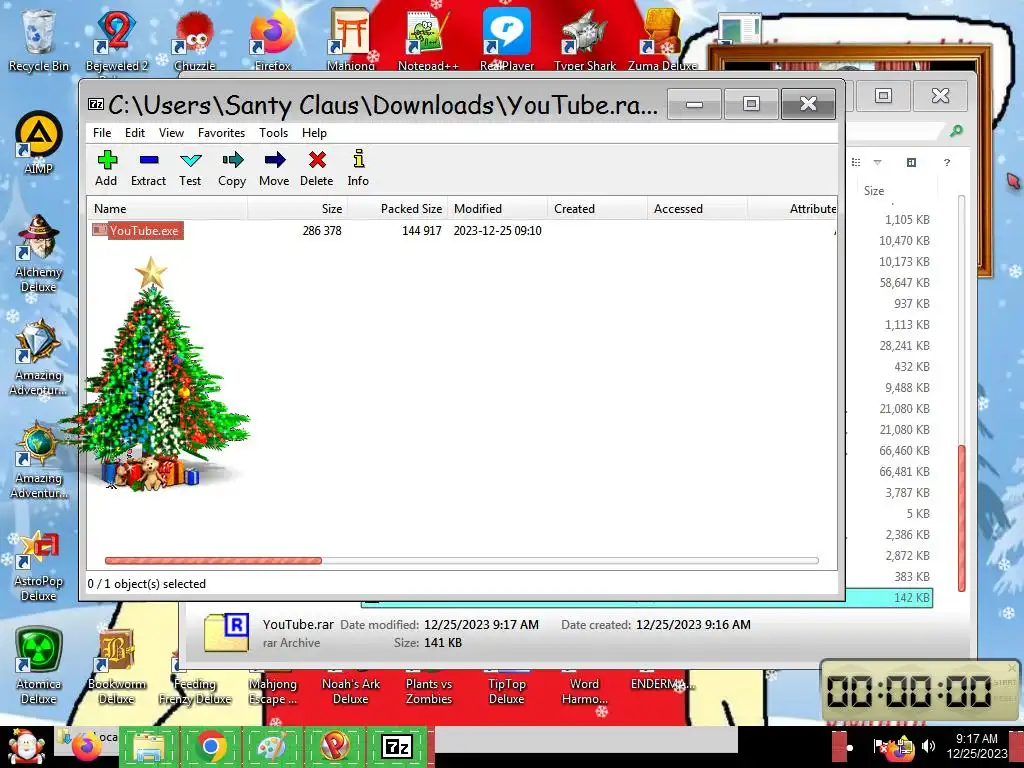Image resolution: width=1024 pixels, height=768 pixels.
Task: Open the TipTop Deluxe desktop shortcut
Action: [507, 686]
